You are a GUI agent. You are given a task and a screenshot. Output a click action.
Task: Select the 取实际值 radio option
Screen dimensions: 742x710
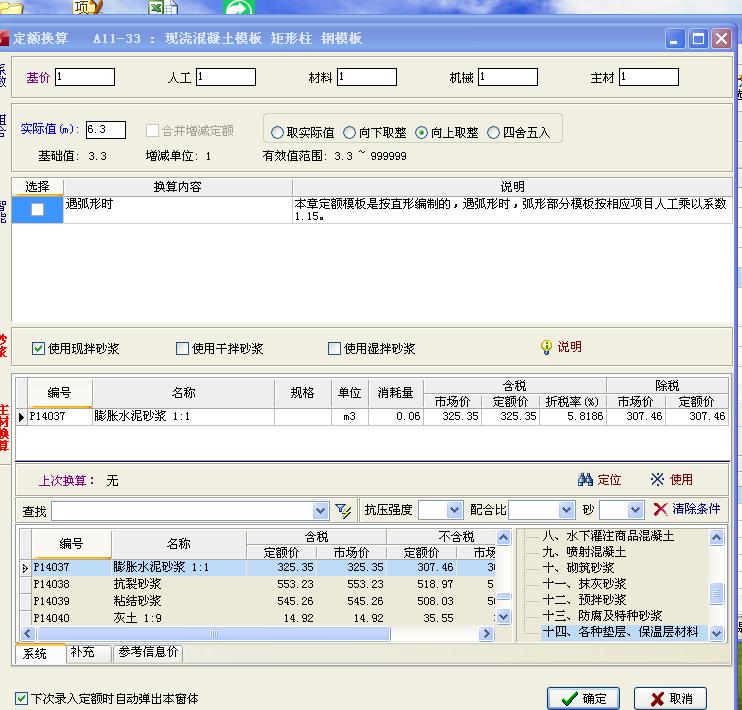277,133
